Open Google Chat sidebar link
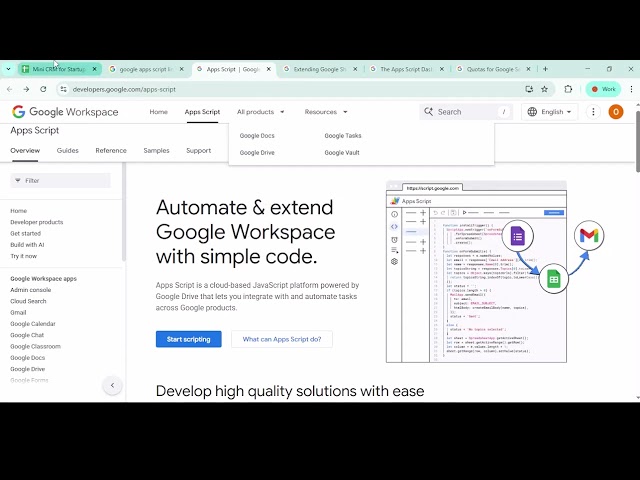Image resolution: width=640 pixels, height=480 pixels. [x=27, y=335]
